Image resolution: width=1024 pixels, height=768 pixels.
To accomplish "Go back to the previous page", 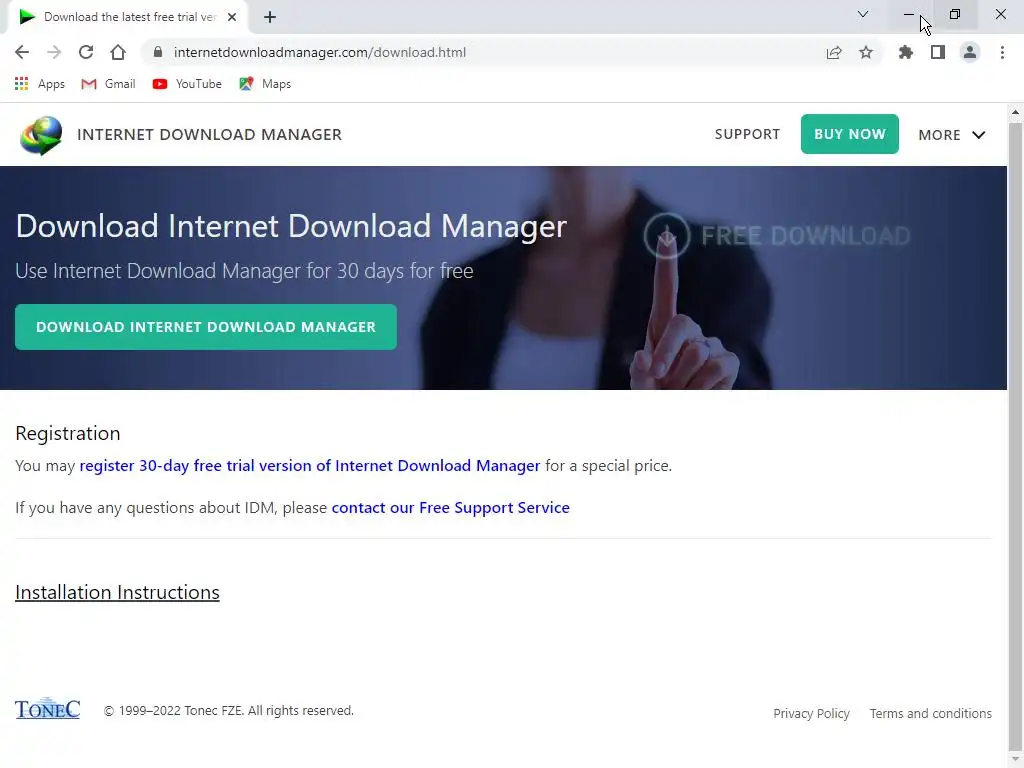I will pos(22,52).
